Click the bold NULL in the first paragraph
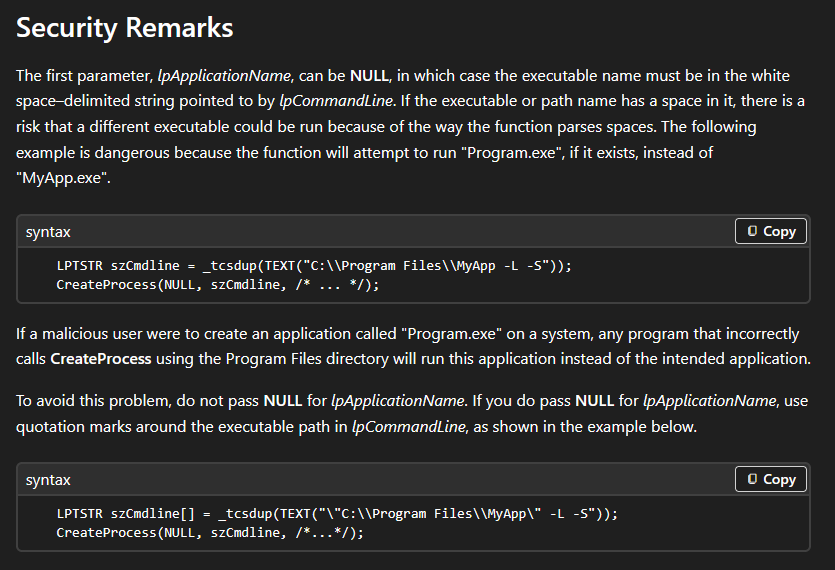 (370, 76)
